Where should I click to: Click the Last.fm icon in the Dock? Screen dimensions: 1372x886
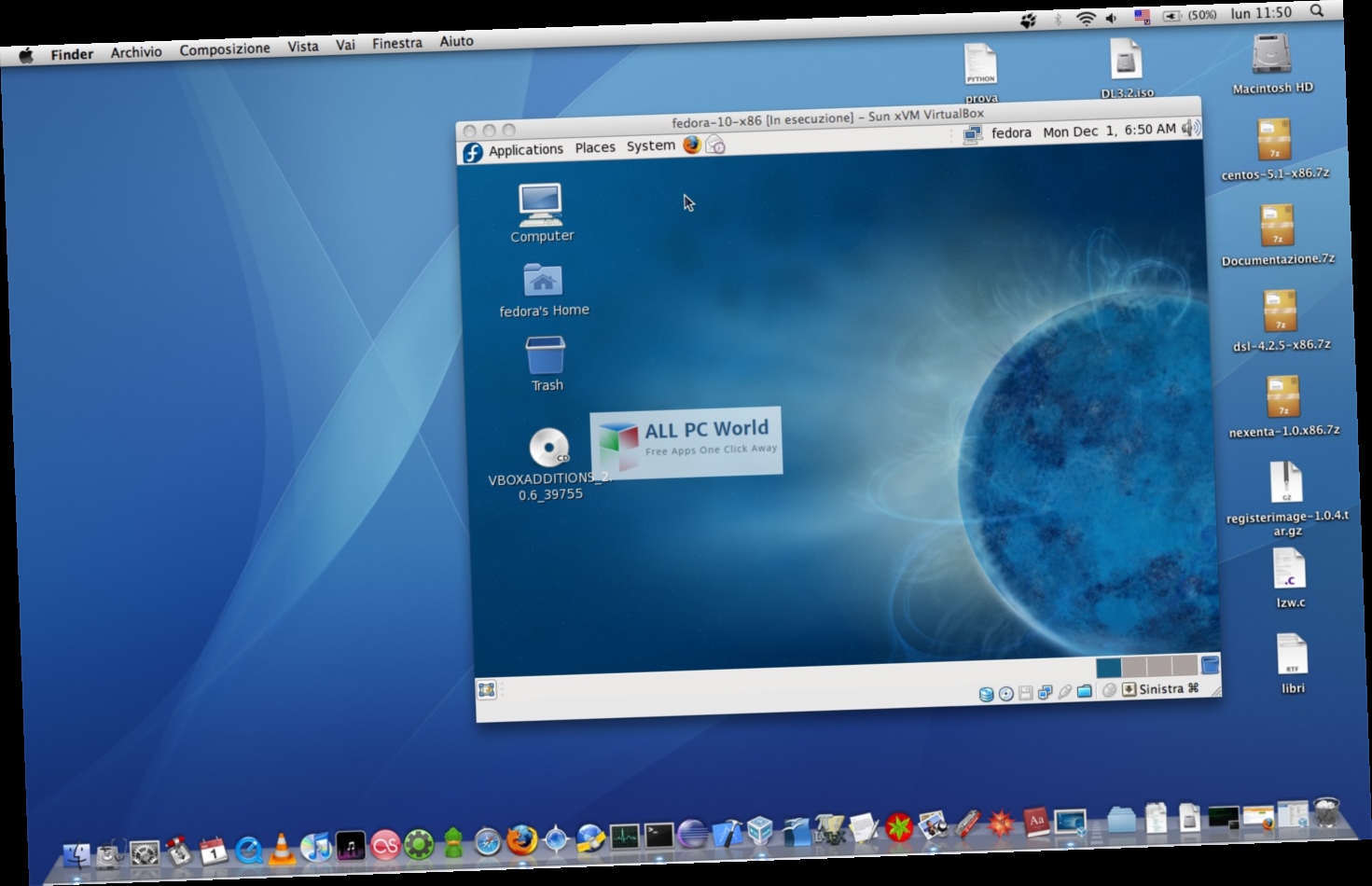(384, 845)
